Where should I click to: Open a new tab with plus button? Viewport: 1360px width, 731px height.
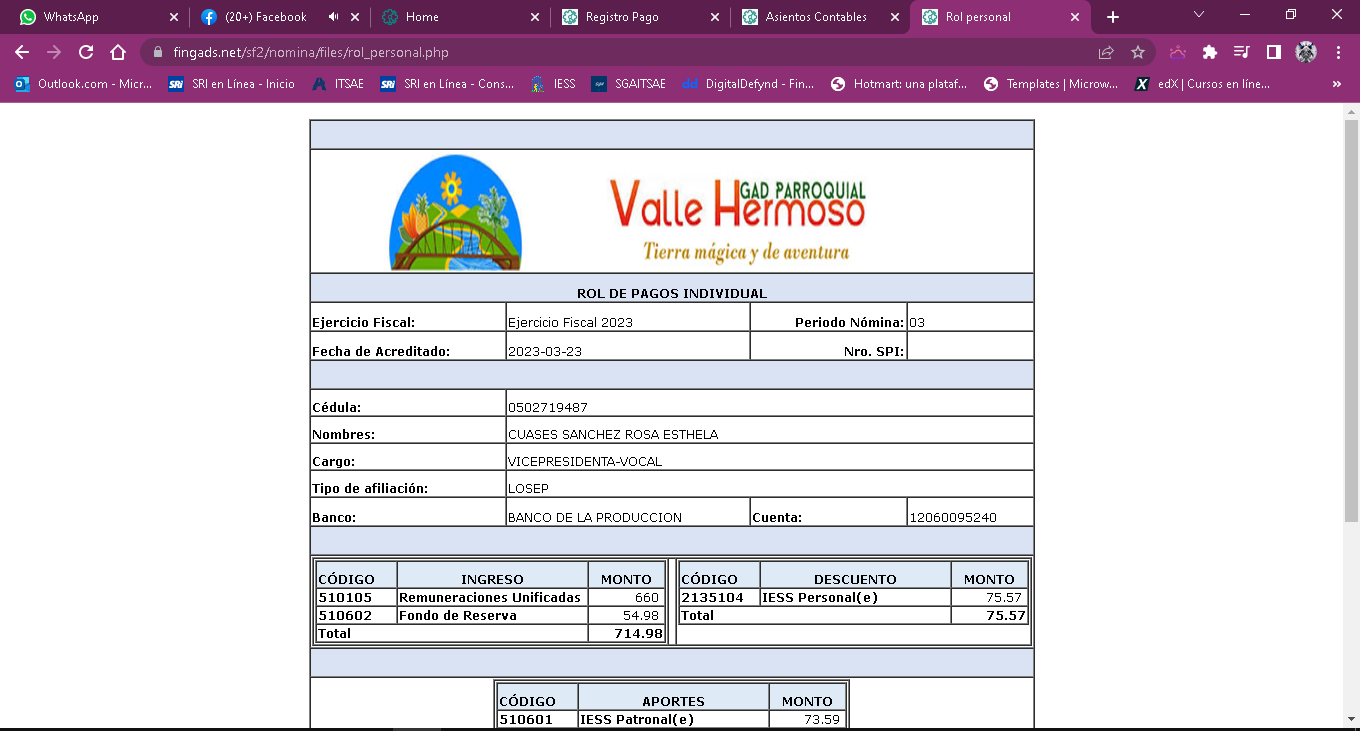1113,17
